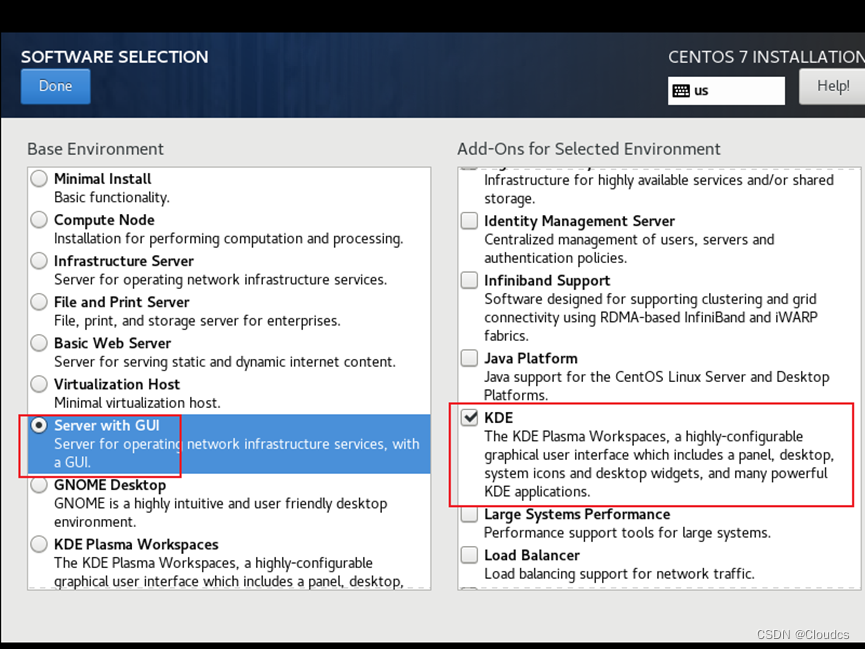
Task: Enable Large Systems Performance support
Action: [x=468, y=513]
